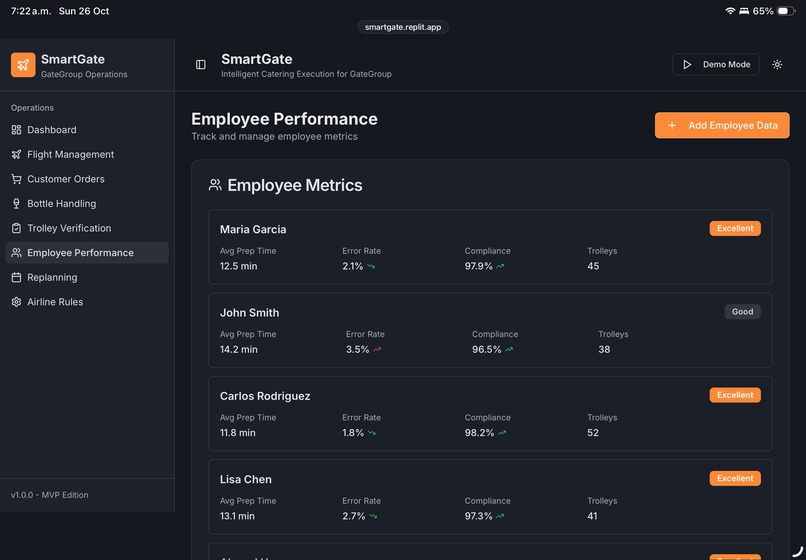Click the Demo Mode play icon
The image size is (806, 560).
pos(687,65)
